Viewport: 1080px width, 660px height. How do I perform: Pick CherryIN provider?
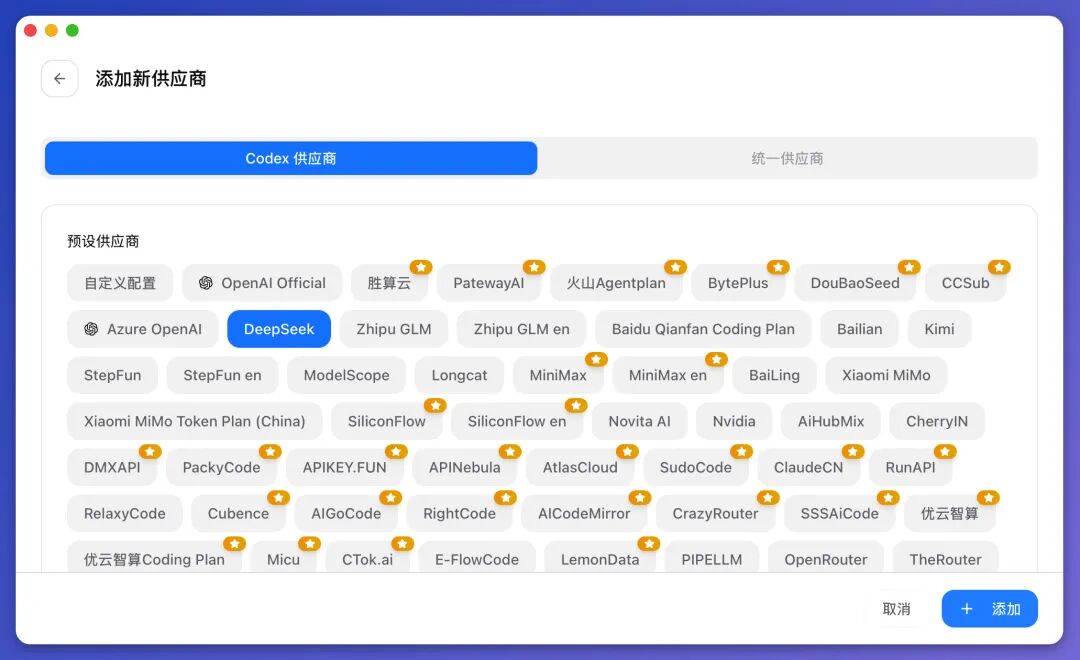(937, 422)
